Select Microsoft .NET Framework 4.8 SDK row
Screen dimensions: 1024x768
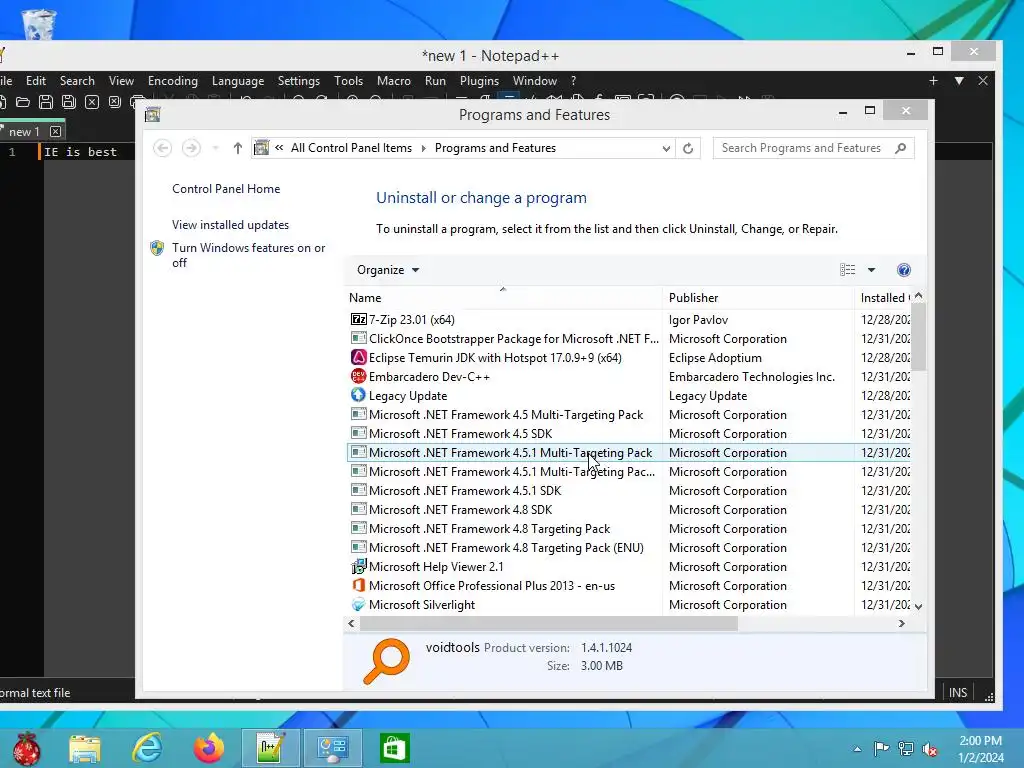[x=628, y=509]
